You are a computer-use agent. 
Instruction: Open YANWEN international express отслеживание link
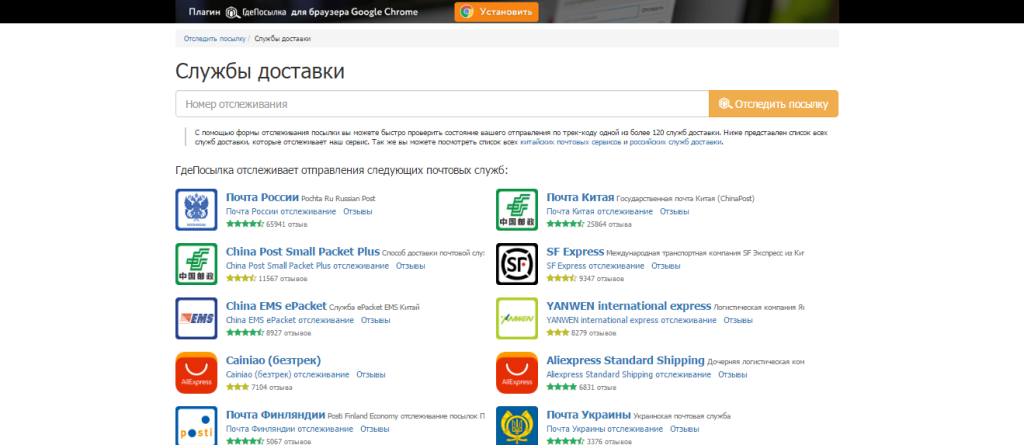[632, 320]
